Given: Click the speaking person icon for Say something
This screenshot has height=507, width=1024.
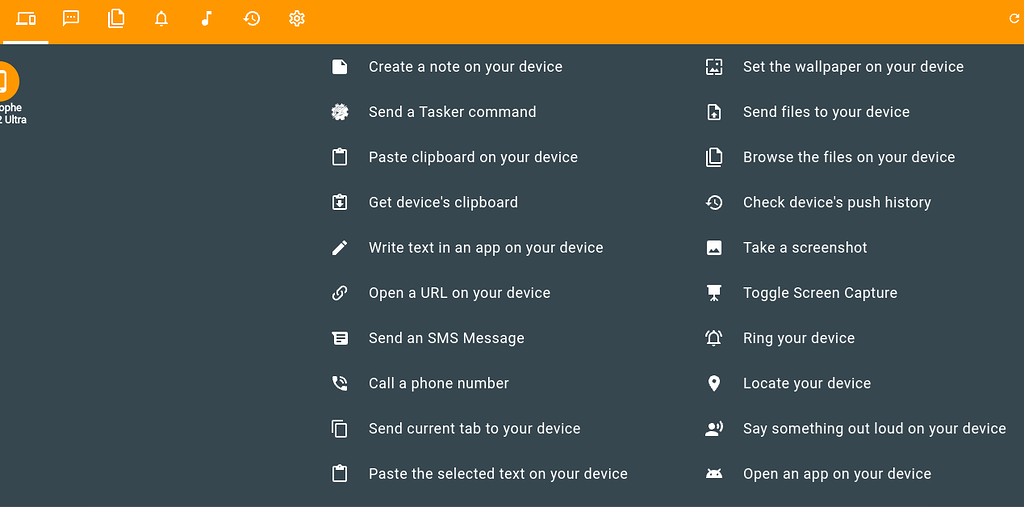Looking at the screenshot, I should [x=714, y=429].
